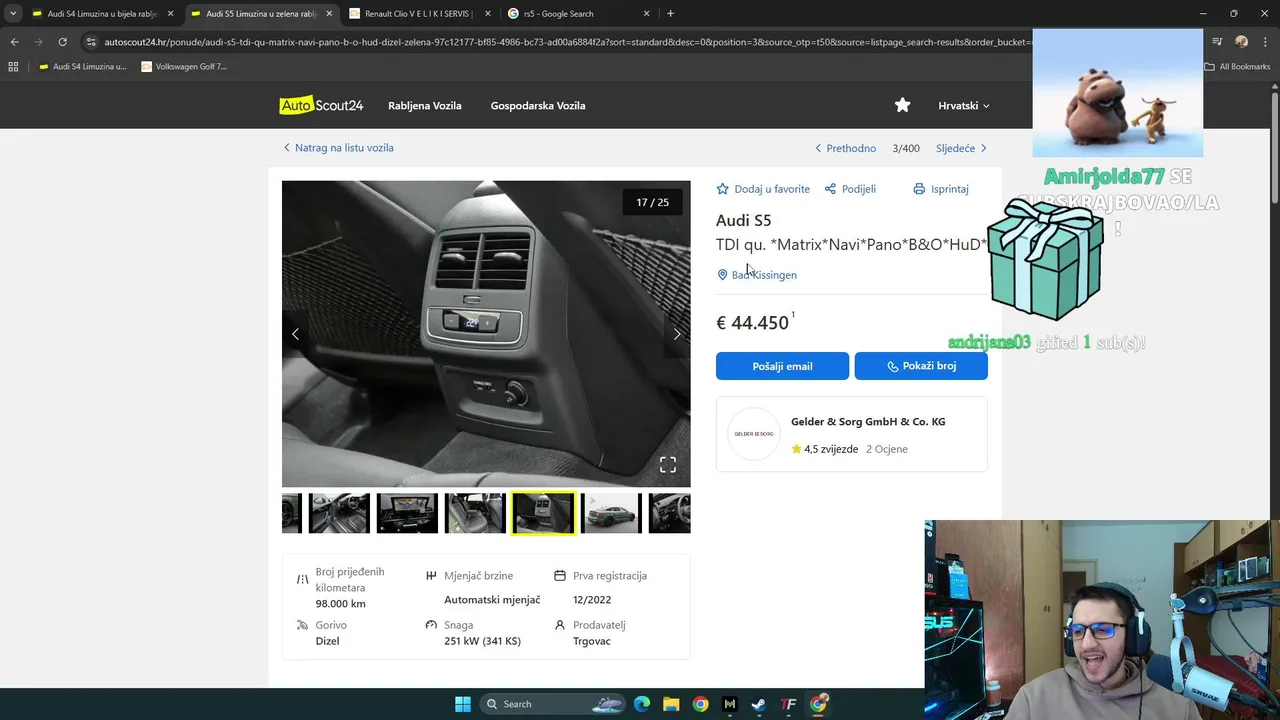This screenshot has height=720, width=1280.
Task: Open the site information icon in address bar
Action: point(91,42)
